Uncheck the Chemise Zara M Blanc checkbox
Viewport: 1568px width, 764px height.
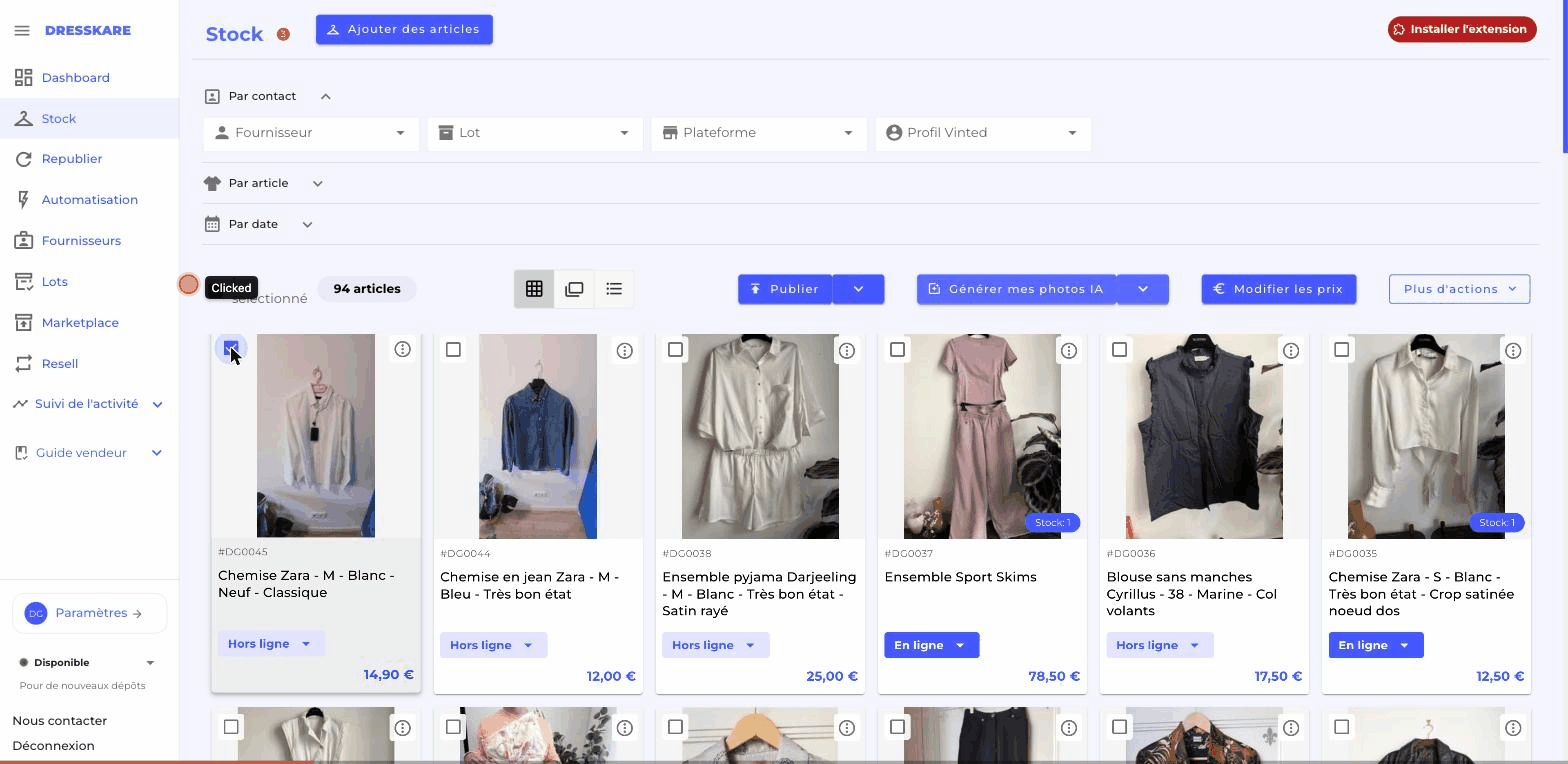click(231, 349)
